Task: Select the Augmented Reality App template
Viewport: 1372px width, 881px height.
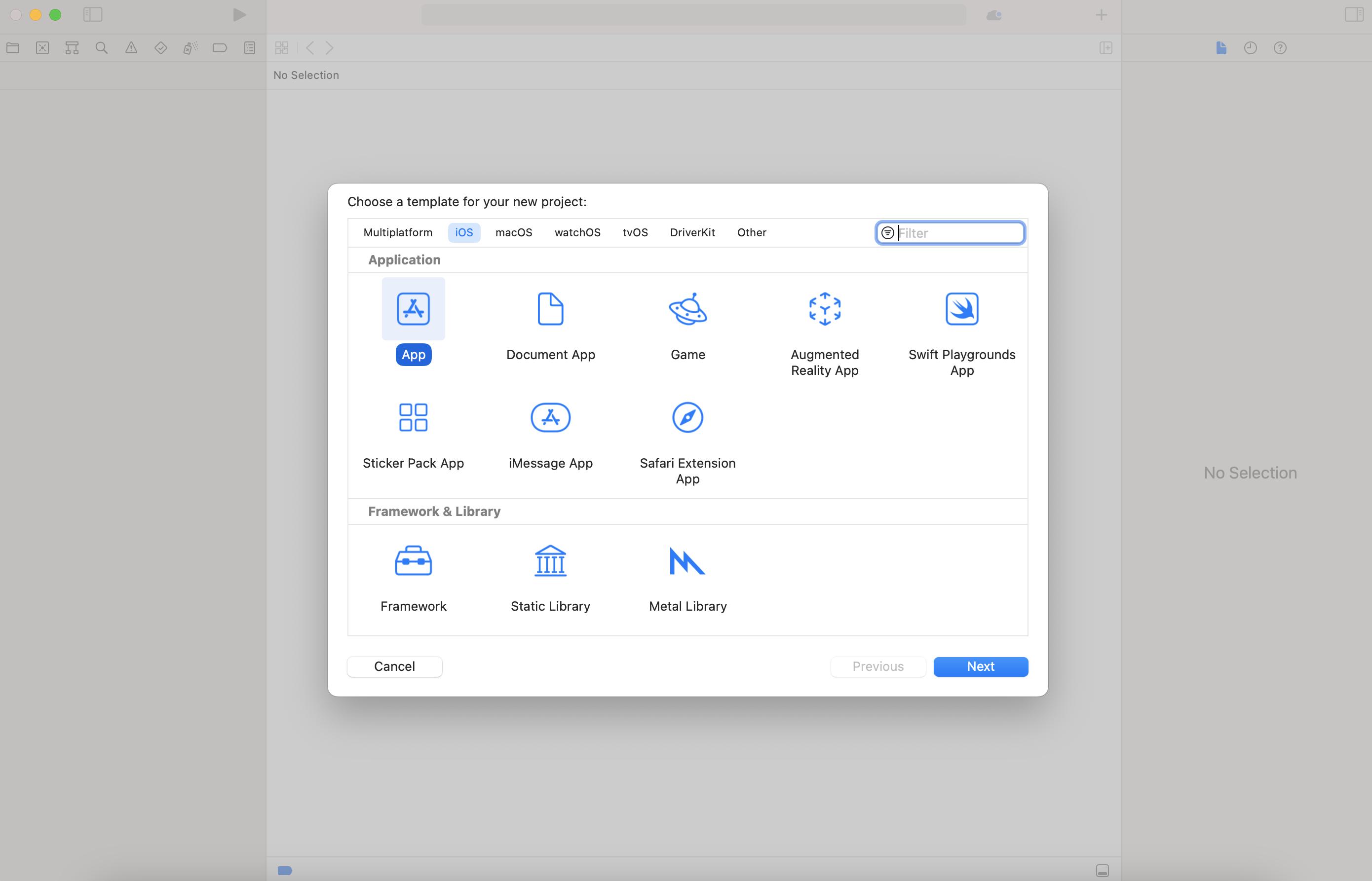Action: click(x=825, y=327)
